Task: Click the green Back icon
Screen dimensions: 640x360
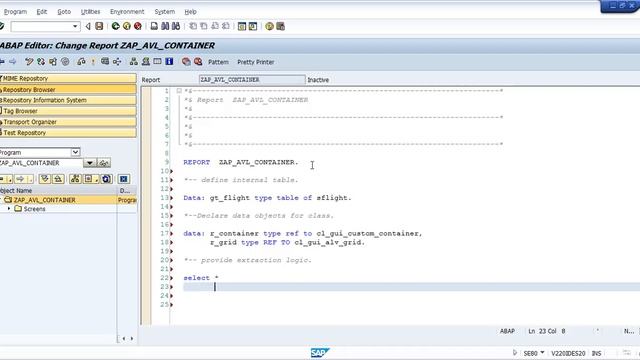Action: pos(116,26)
